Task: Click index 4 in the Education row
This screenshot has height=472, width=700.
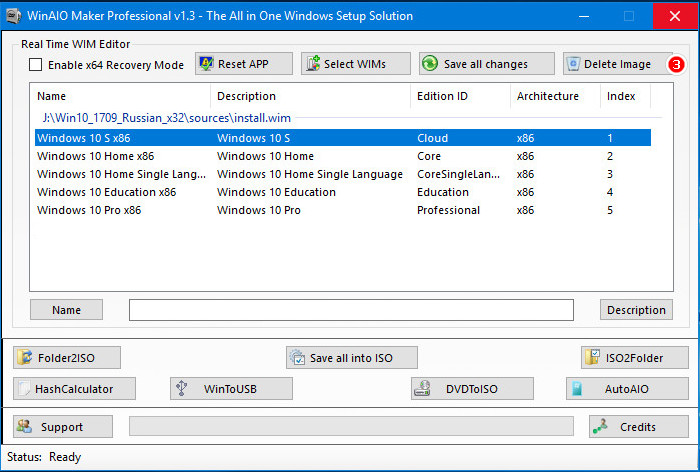Action: click(x=610, y=192)
